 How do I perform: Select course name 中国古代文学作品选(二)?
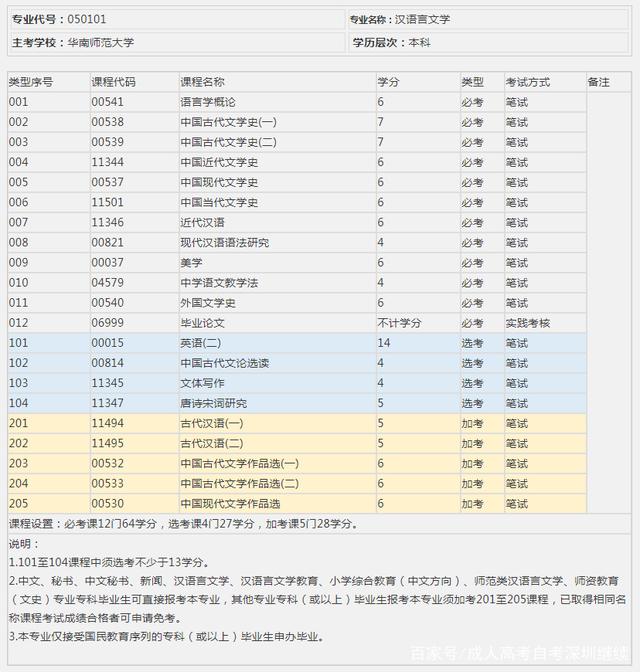239,484
